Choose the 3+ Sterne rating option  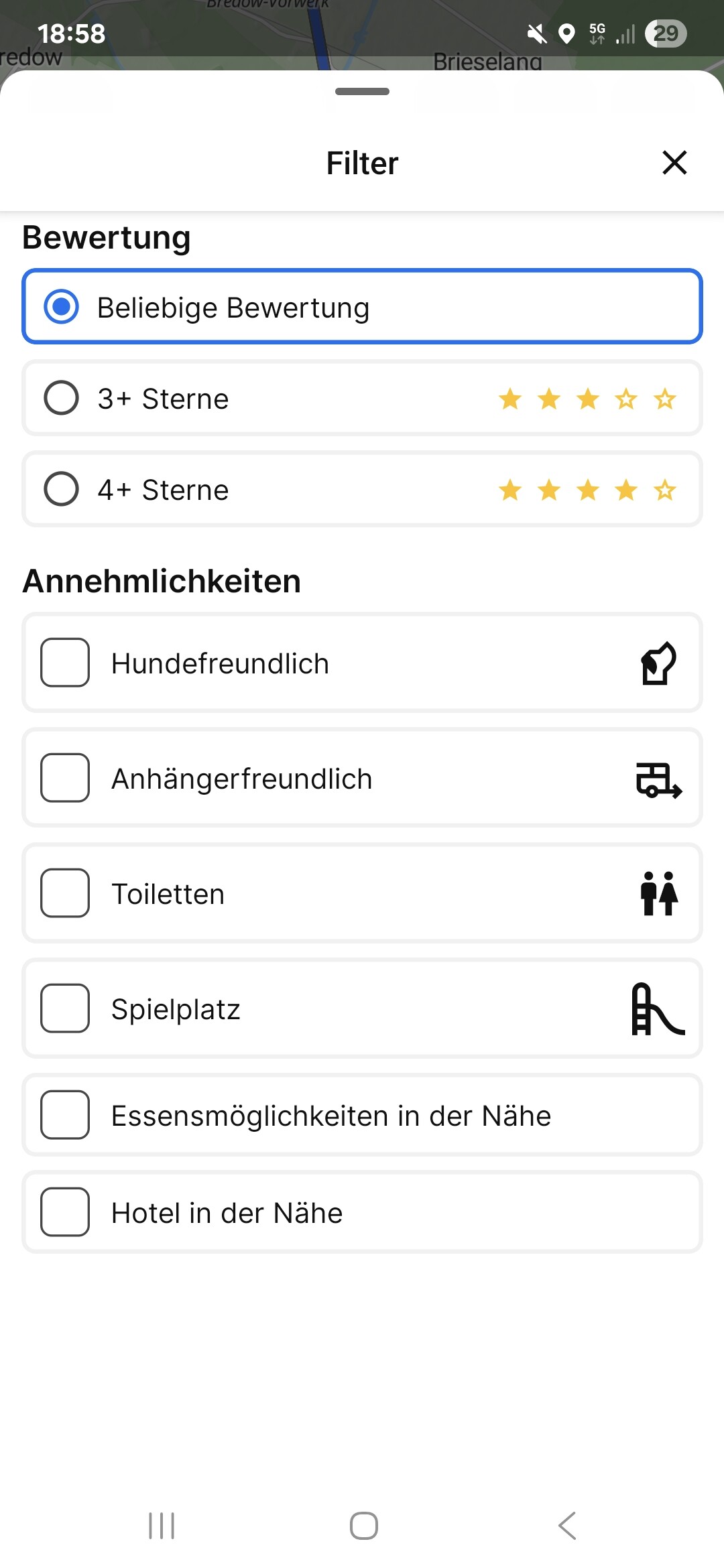[x=62, y=398]
